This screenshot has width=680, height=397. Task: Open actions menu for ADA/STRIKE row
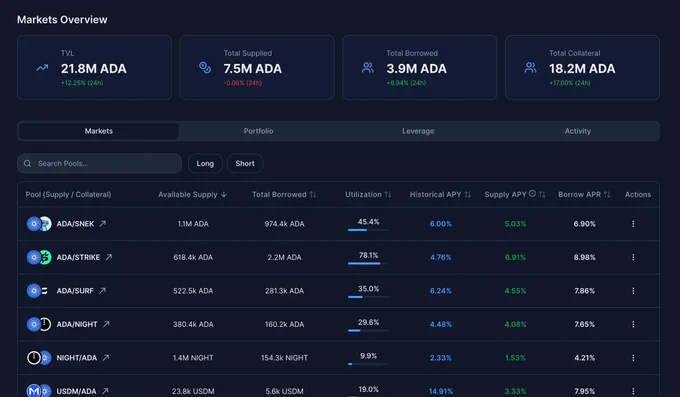[x=633, y=257]
